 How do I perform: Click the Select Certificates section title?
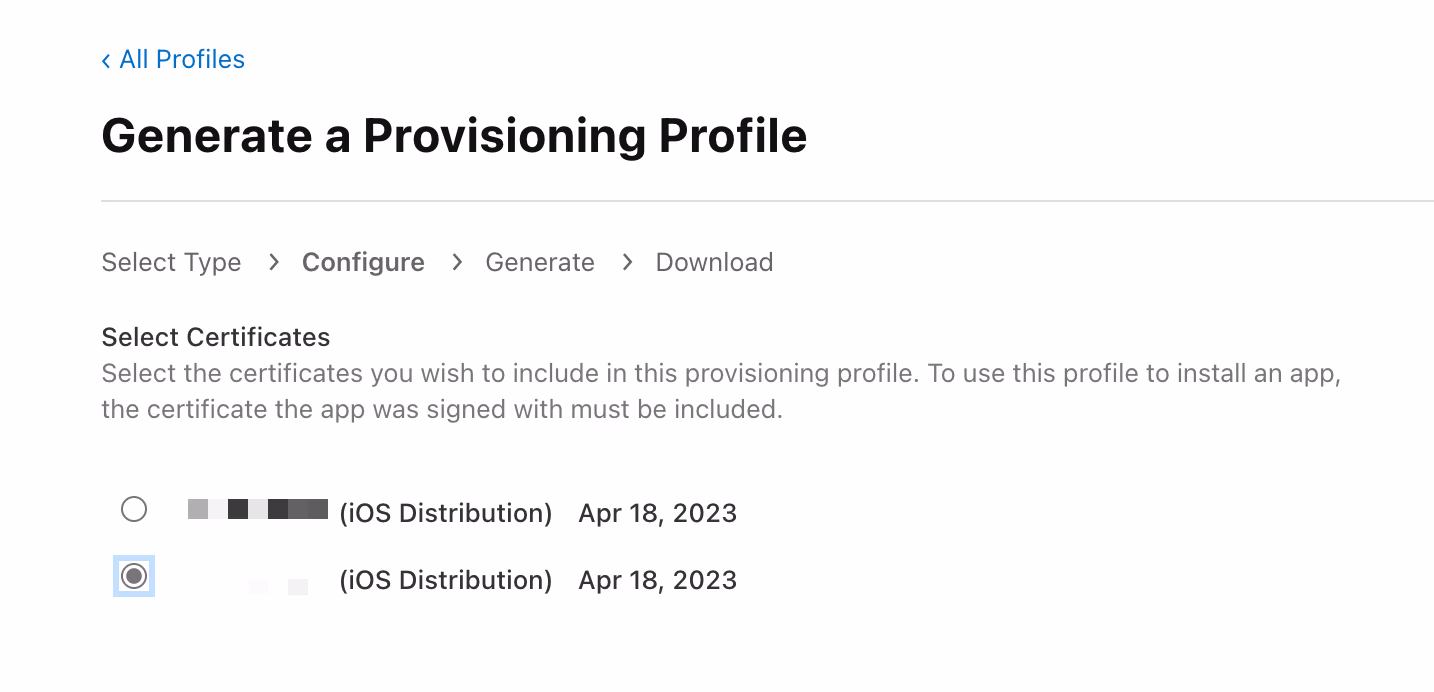tap(216, 337)
